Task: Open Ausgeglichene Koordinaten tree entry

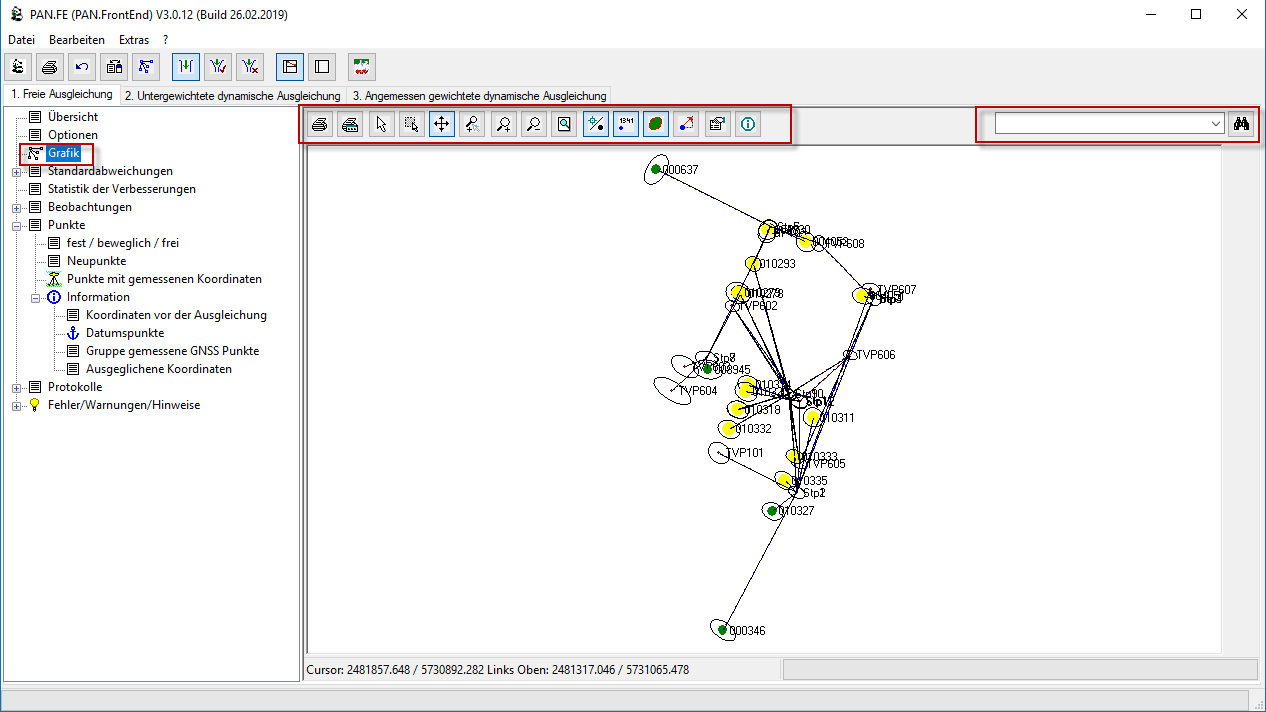Action: pyautogui.click(x=158, y=369)
